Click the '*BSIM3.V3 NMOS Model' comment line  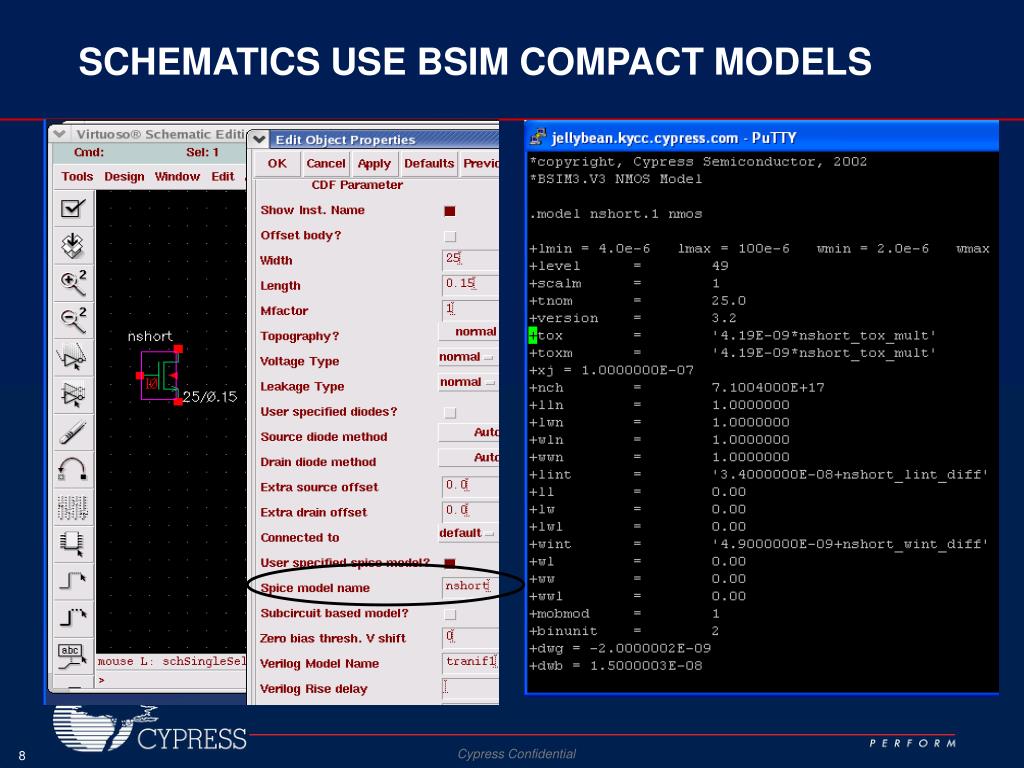pyautogui.click(x=616, y=179)
